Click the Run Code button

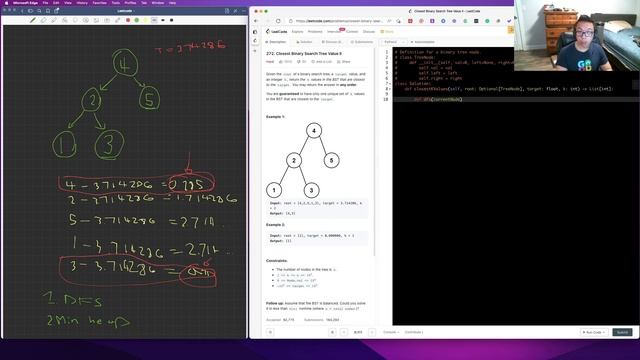point(594,332)
